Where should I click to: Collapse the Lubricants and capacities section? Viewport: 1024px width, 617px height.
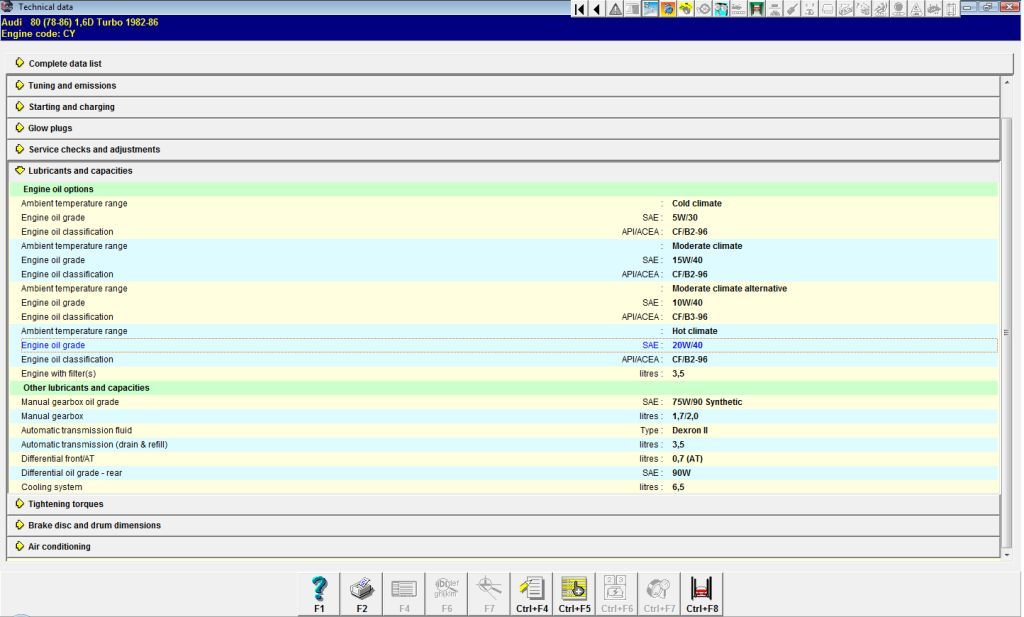click(x=504, y=170)
